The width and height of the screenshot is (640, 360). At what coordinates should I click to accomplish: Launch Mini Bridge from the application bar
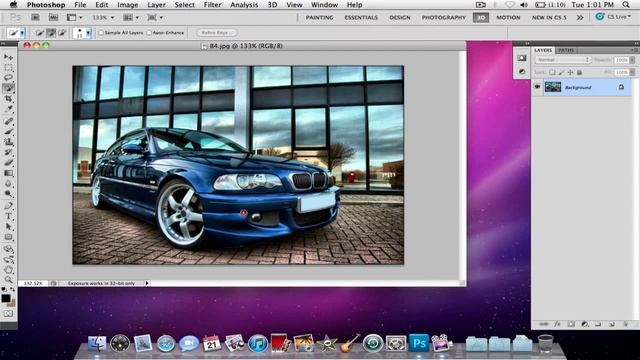coord(53,18)
